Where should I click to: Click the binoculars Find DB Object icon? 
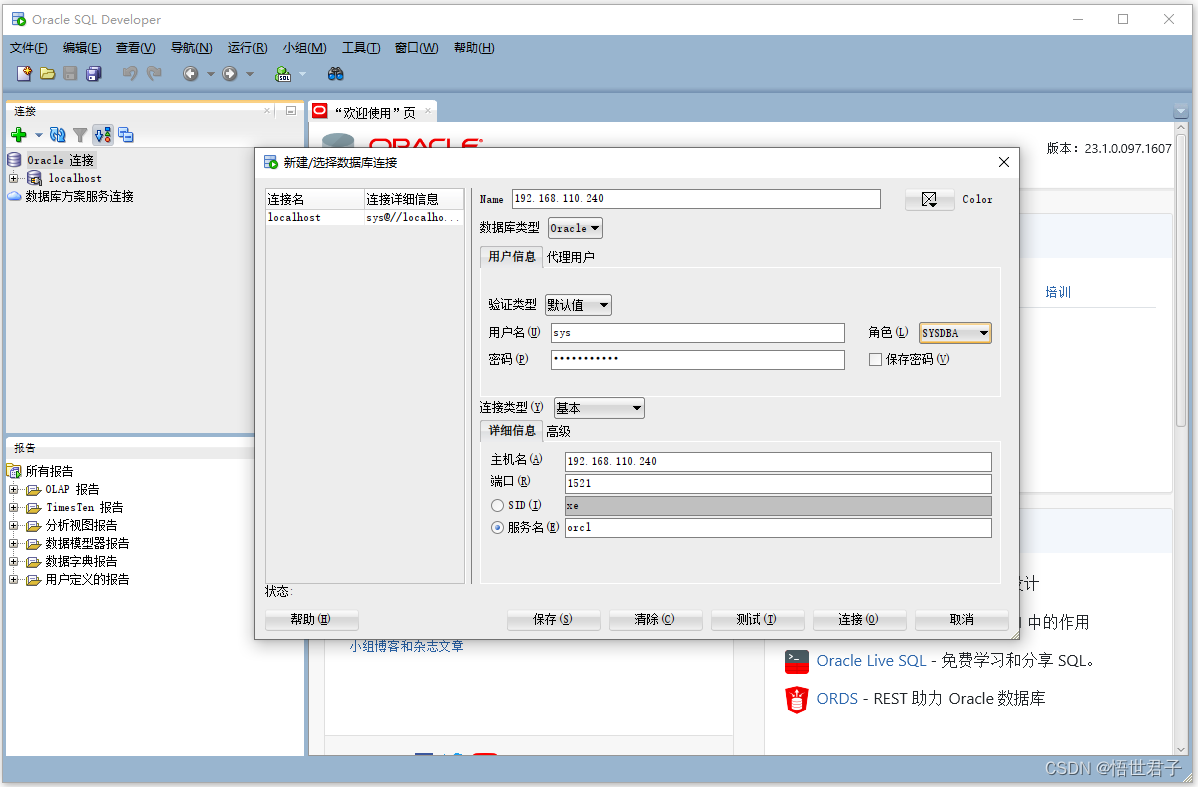pyautogui.click(x=335, y=73)
